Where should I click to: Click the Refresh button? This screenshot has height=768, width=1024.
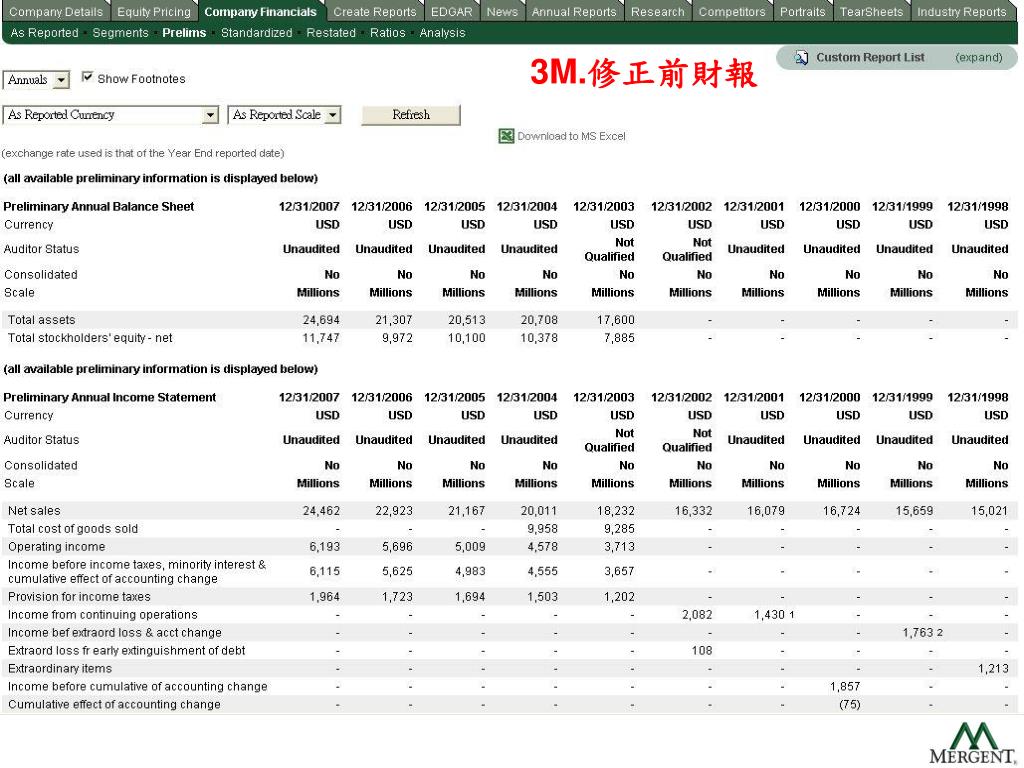coord(411,115)
